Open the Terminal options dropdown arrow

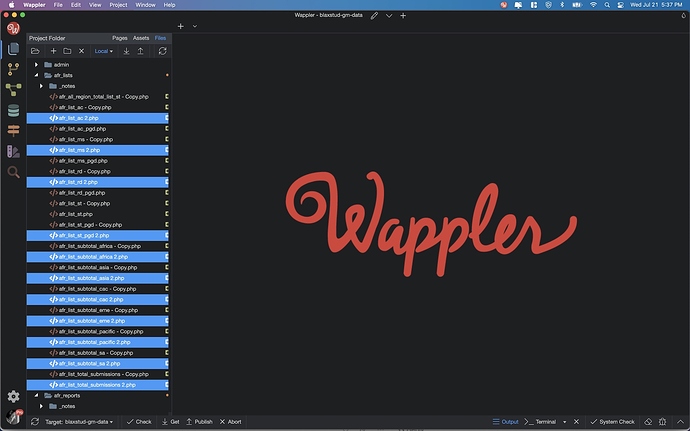565,422
